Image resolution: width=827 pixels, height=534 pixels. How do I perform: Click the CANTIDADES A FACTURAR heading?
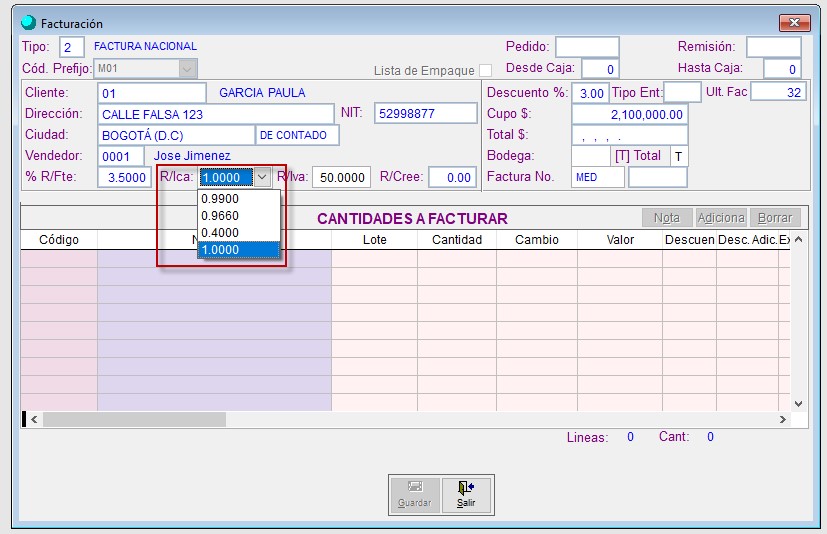coord(412,218)
